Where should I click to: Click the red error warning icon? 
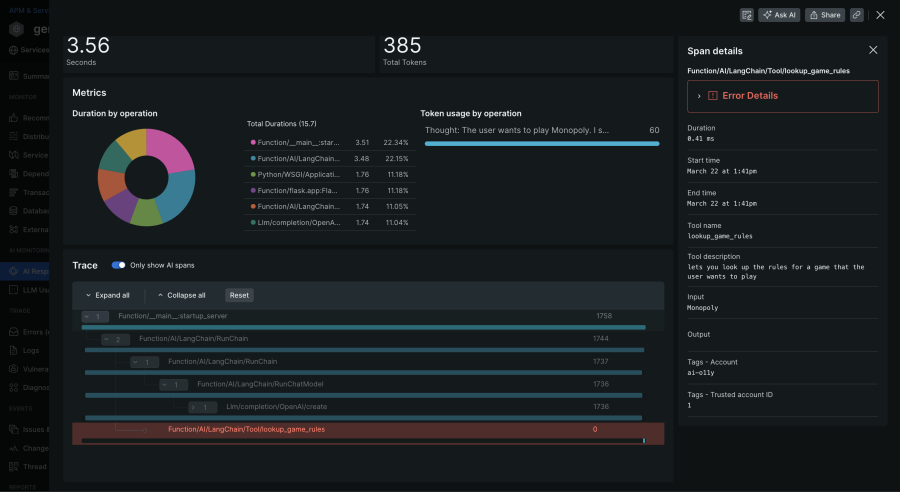tap(712, 96)
